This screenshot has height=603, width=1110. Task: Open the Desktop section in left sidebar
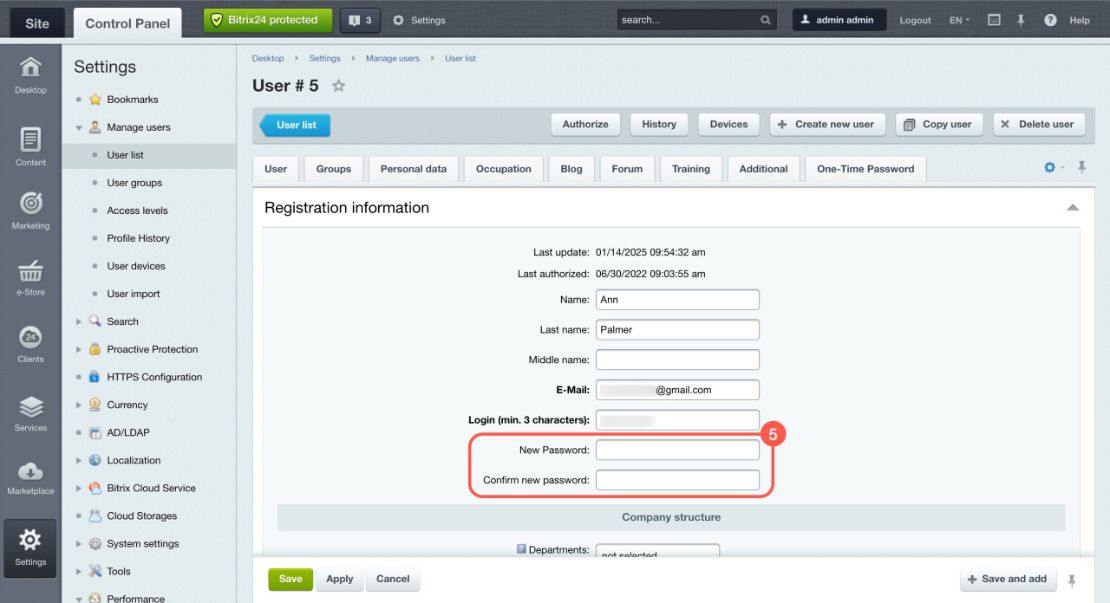(x=30, y=76)
